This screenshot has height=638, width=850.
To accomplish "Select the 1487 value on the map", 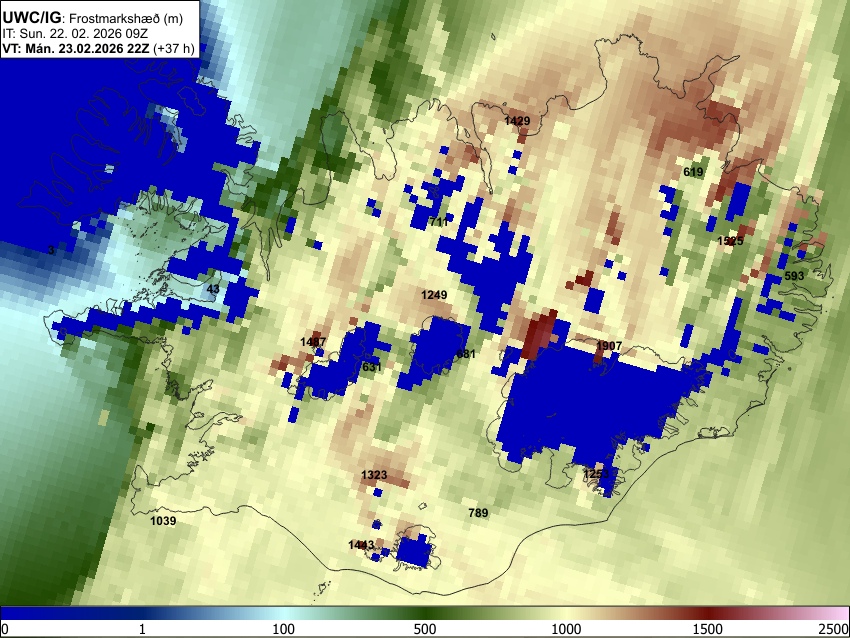I will point(313,342).
